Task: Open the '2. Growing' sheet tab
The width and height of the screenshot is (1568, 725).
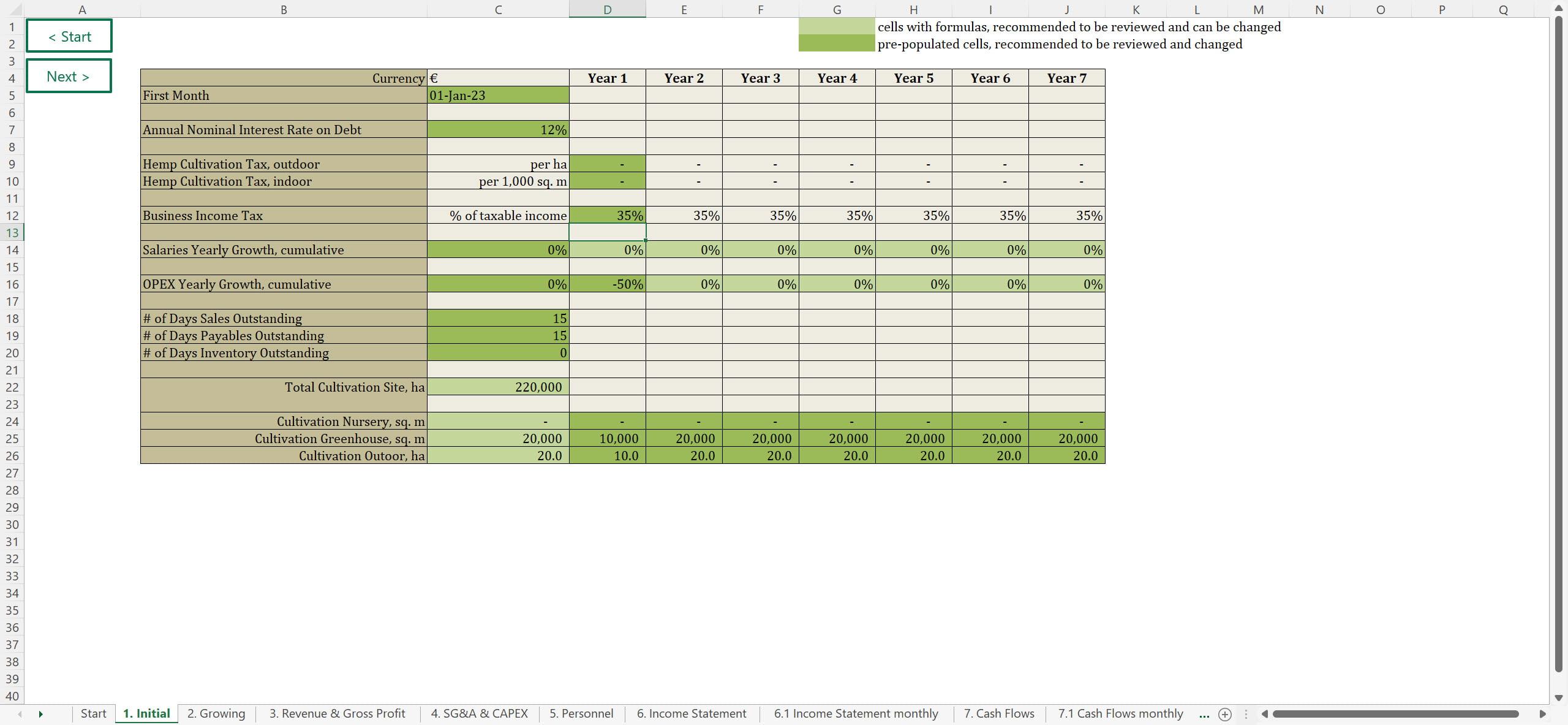Action: click(x=216, y=713)
